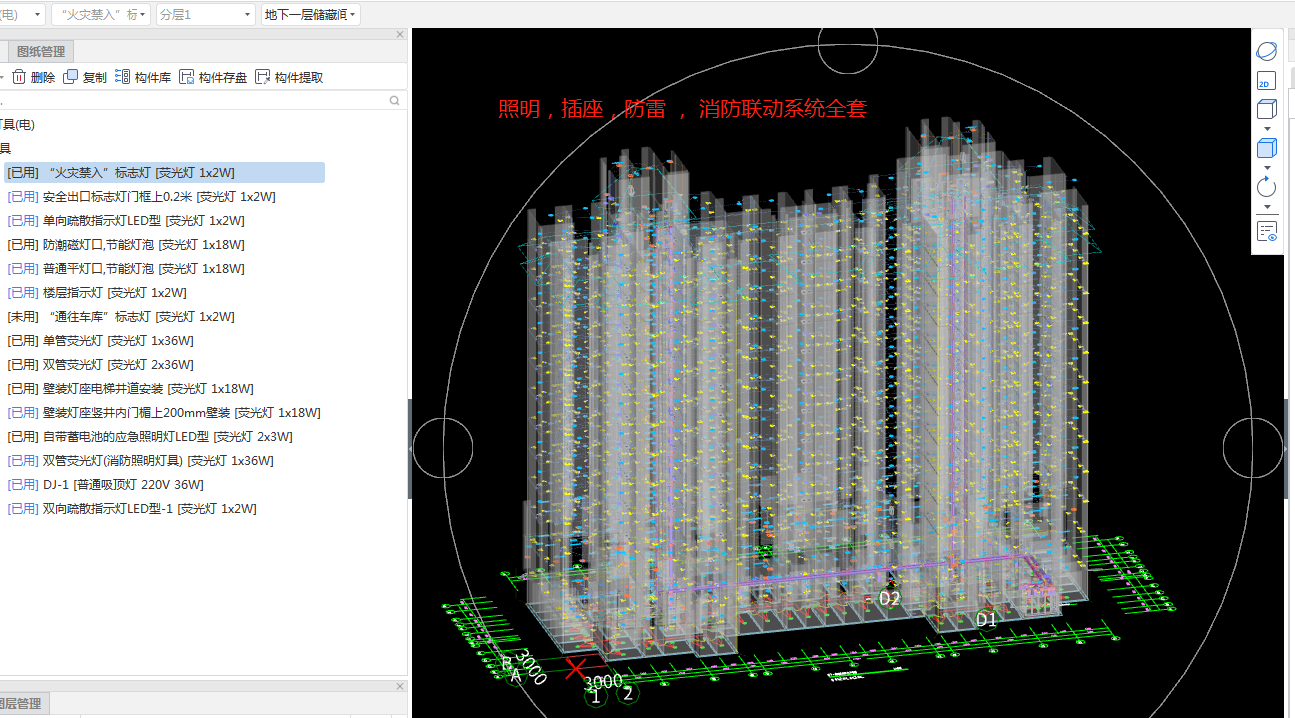
Task: Click the 删除 trash icon
Action: [19, 77]
